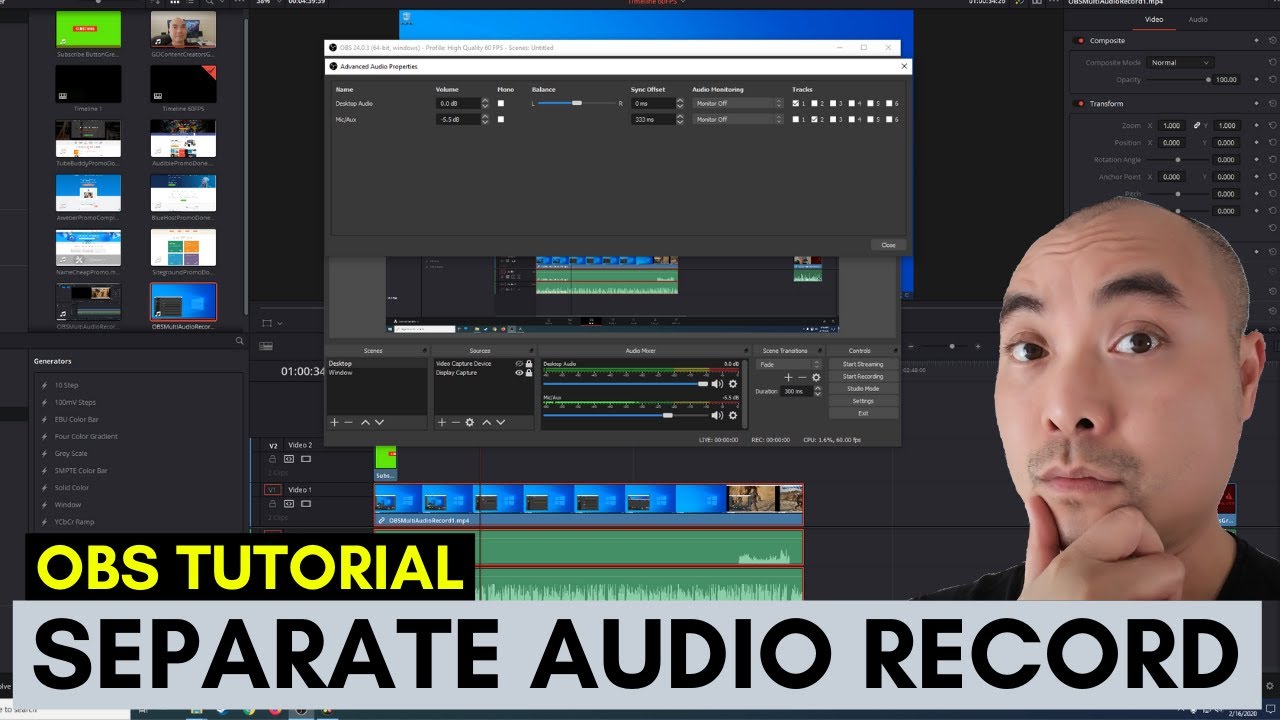This screenshot has width=1280, height=720.
Task: Remove scene using Scenes minus icon
Action: pos(349,423)
